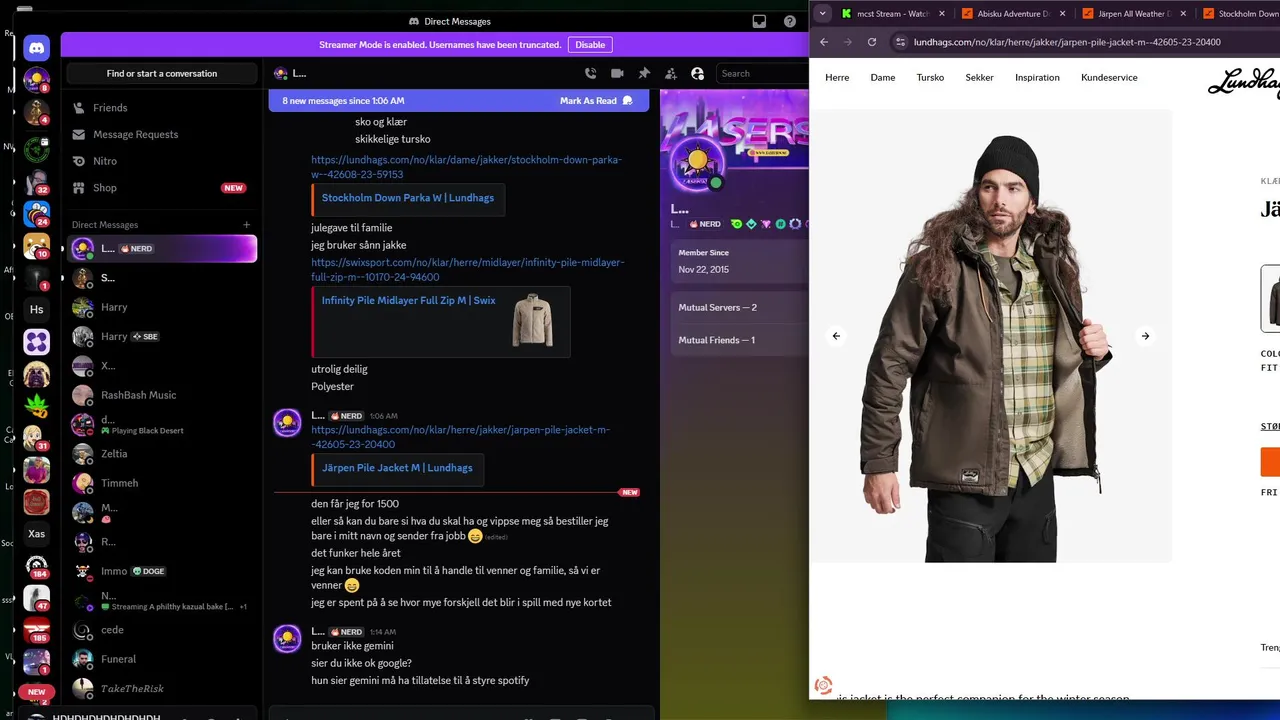Open pinned messages in Discord
This screenshot has height=720, width=1280.
point(644,73)
